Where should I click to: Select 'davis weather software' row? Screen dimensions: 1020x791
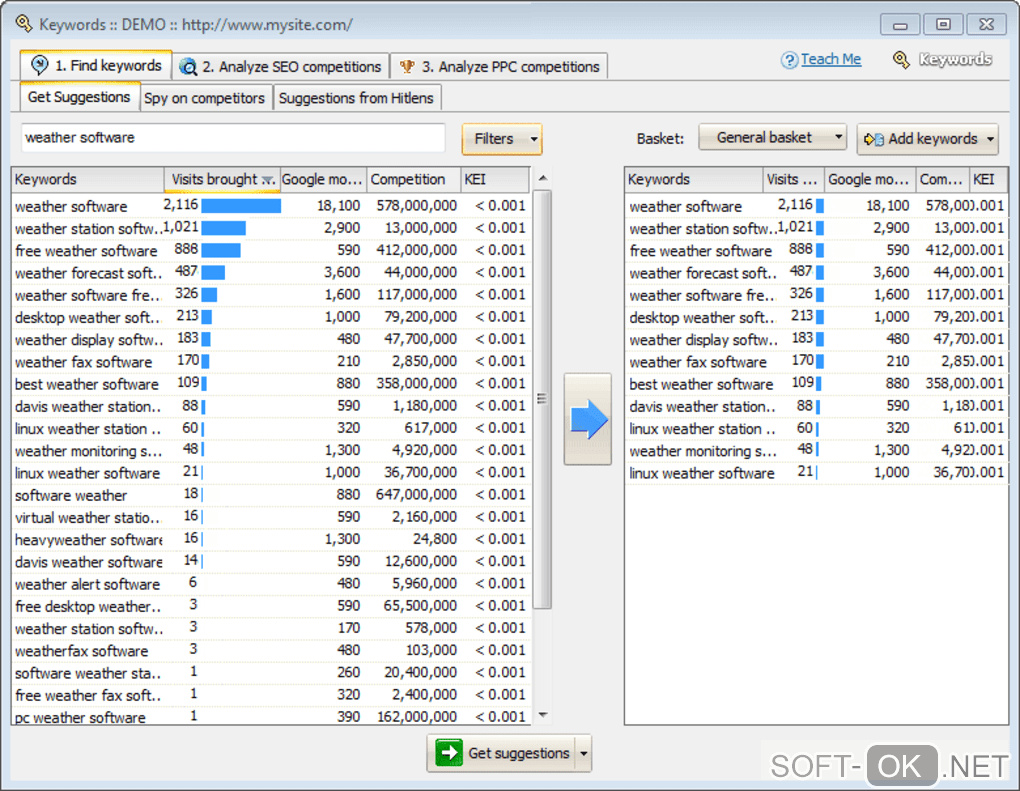pos(271,561)
